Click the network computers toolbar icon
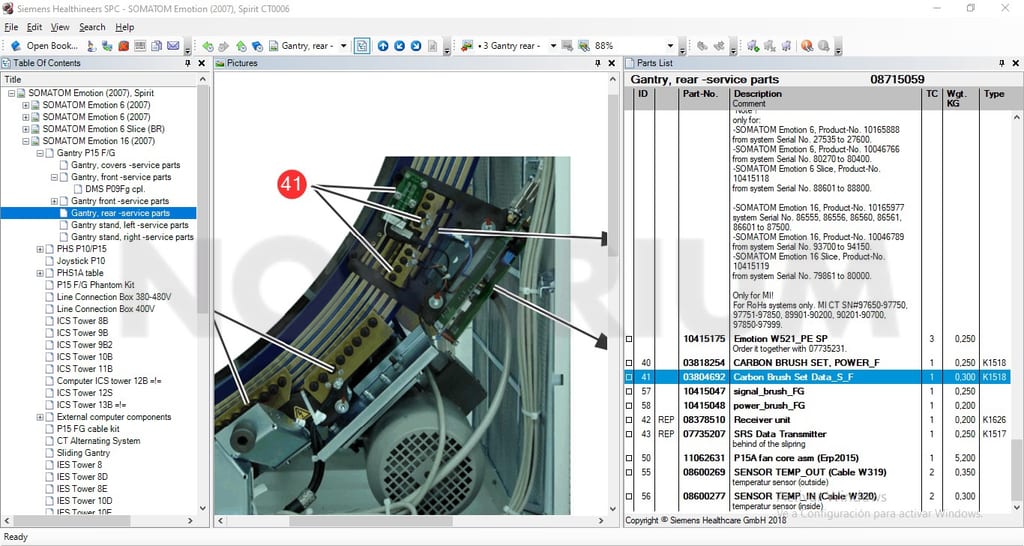This screenshot has height=546, width=1024. (x=107, y=46)
